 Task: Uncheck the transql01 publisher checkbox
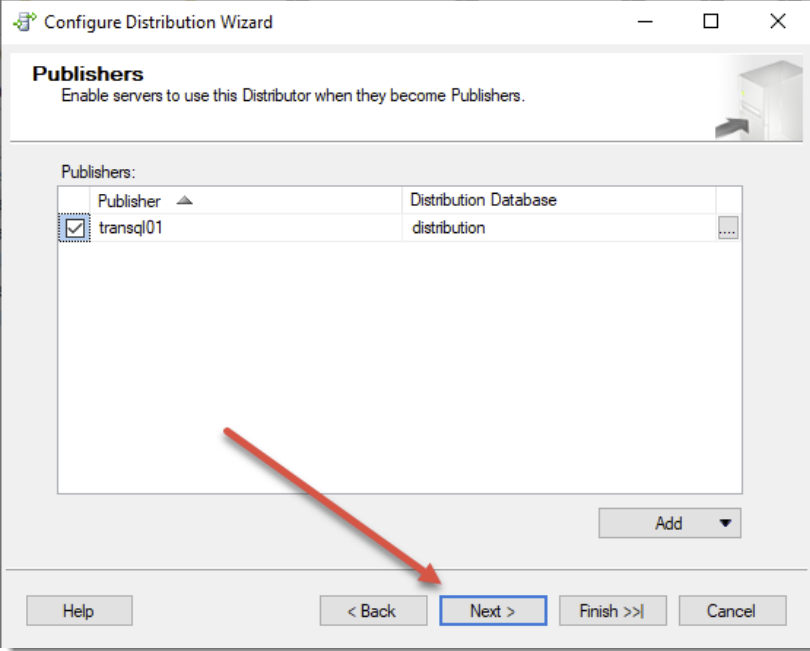pos(75,228)
